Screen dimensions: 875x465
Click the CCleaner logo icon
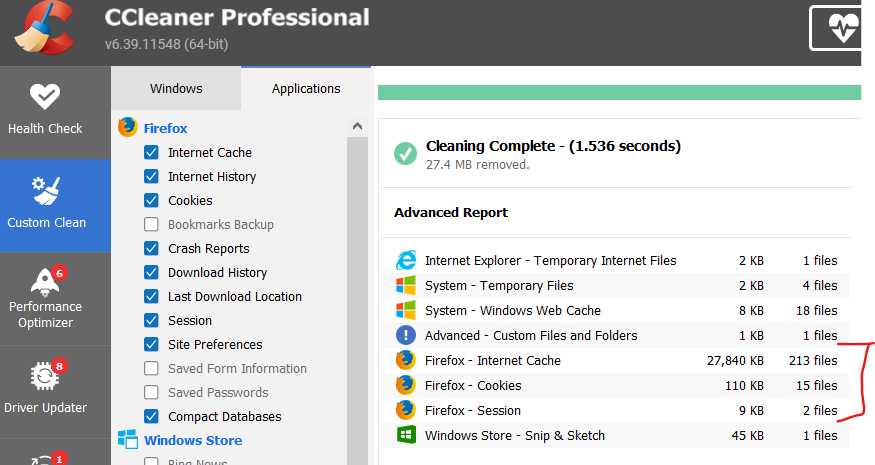pos(42,30)
